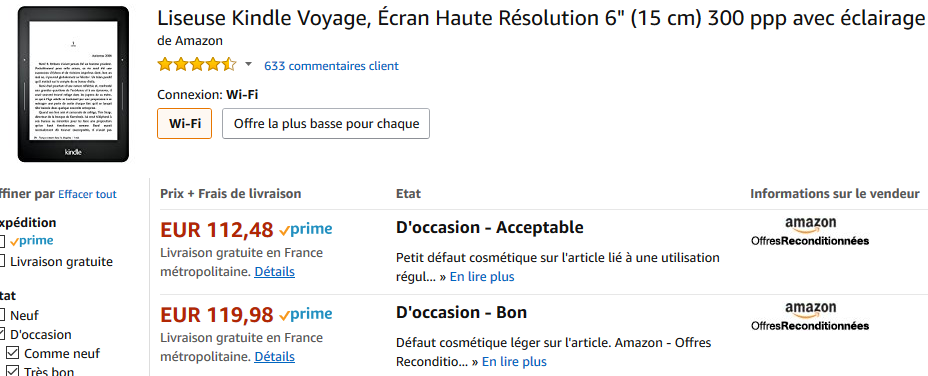The image size is (928, 376).
Task: Click the Kindle Voyage product thumbnail
Action: [73, 84]
